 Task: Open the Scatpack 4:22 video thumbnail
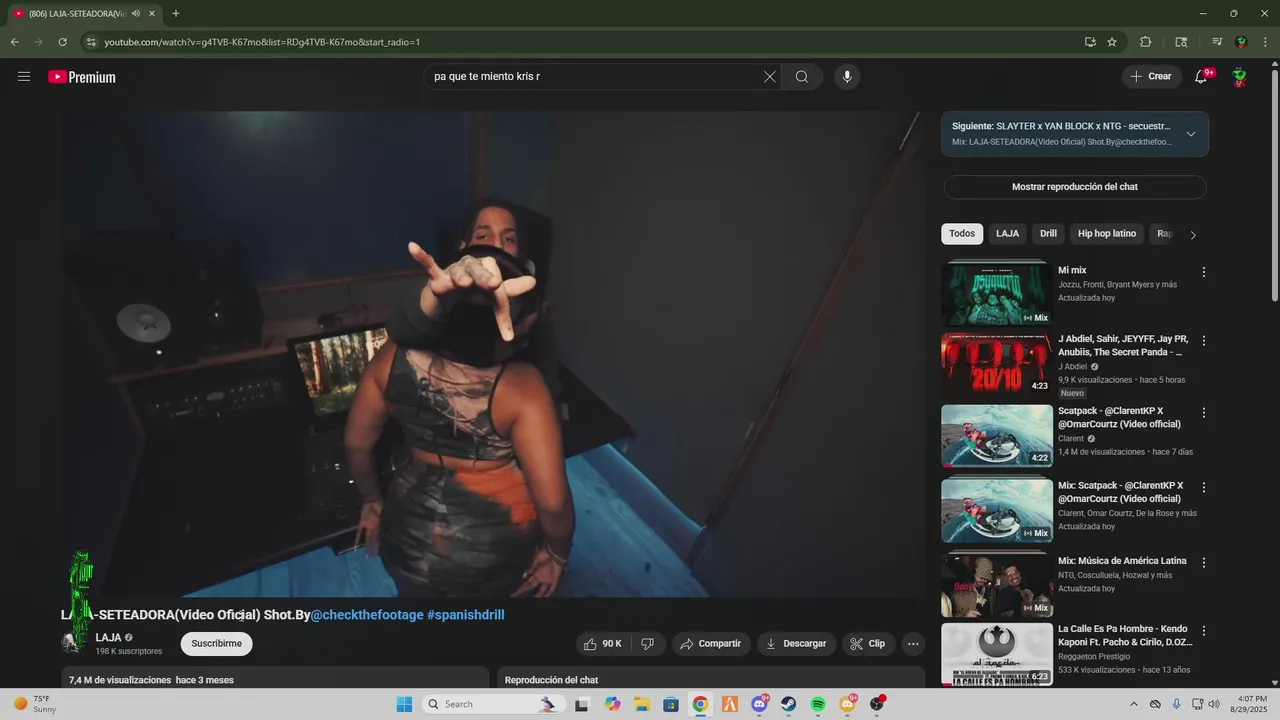pos(997,436)
